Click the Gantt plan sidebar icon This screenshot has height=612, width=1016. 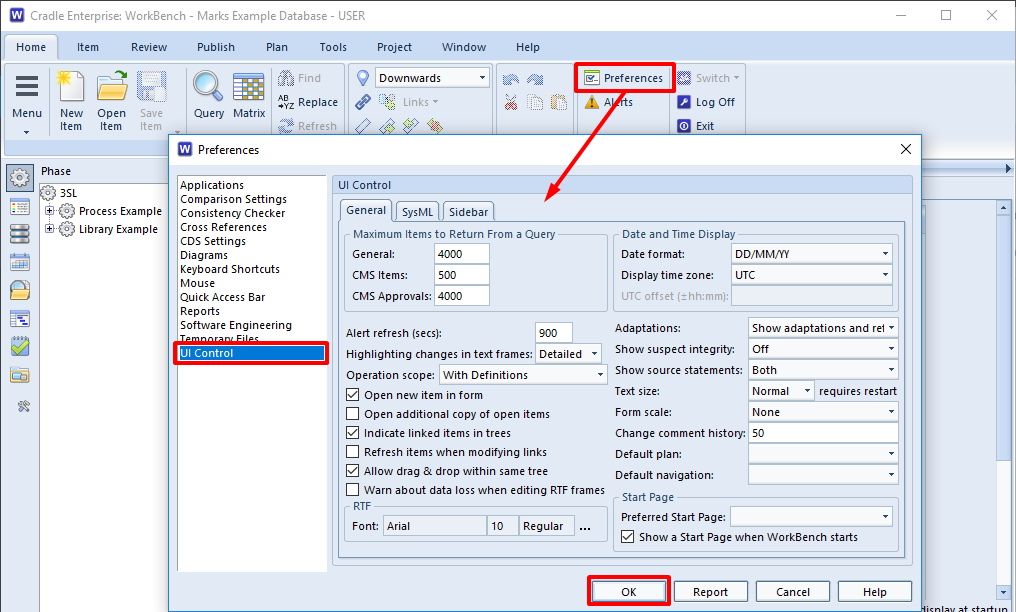pos(20,319)
